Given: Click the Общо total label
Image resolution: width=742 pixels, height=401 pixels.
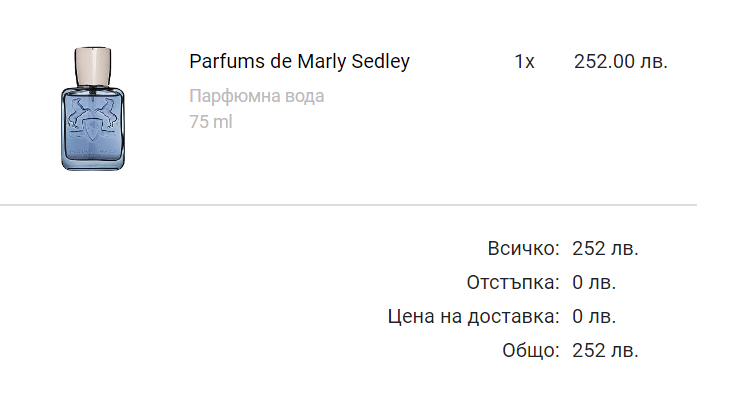Looking at the screenshot, I should (530, 351).
